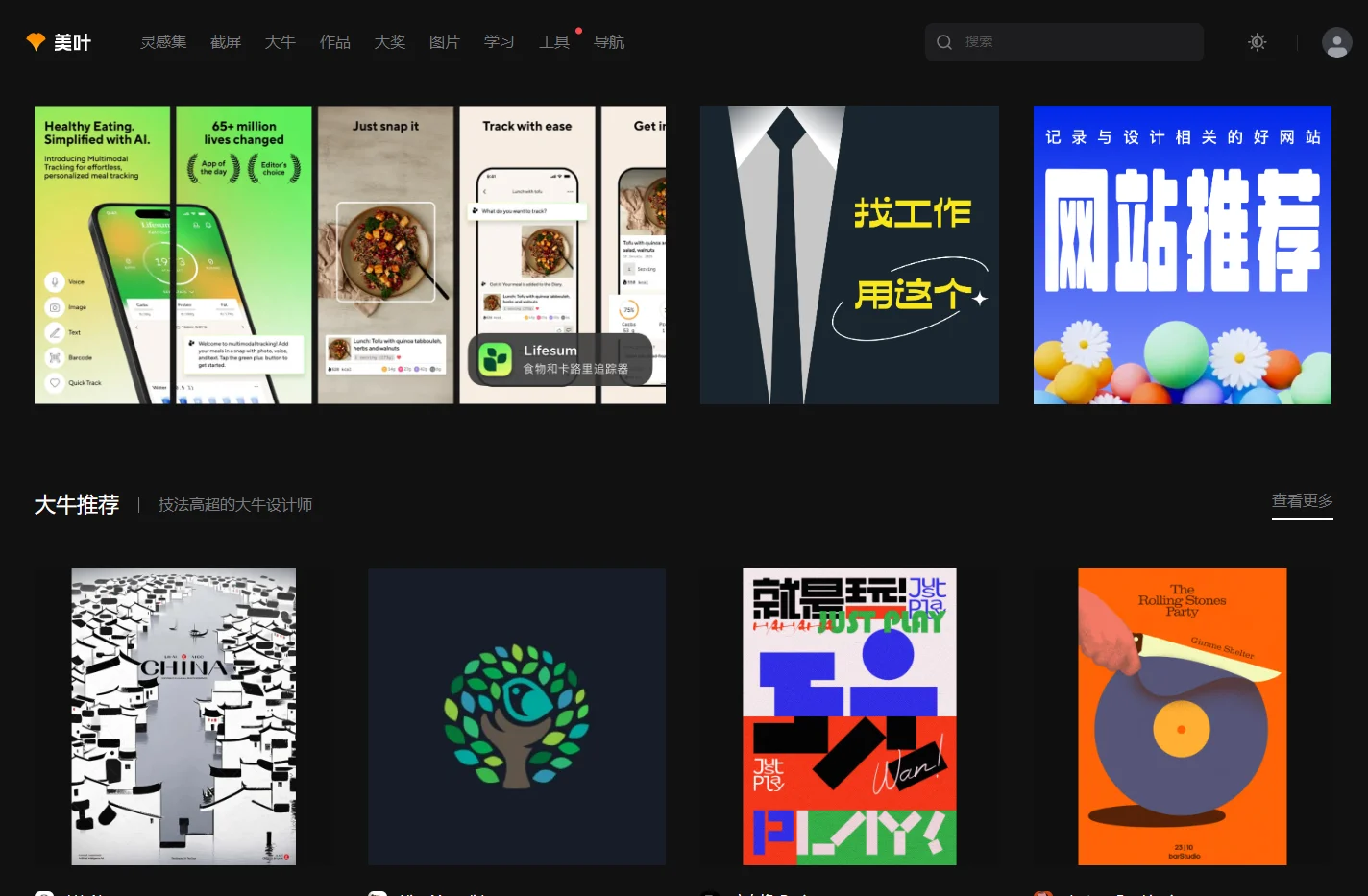
Task: Open the Healthy Eating screenshot thumbnail
Action: [102, 254]
